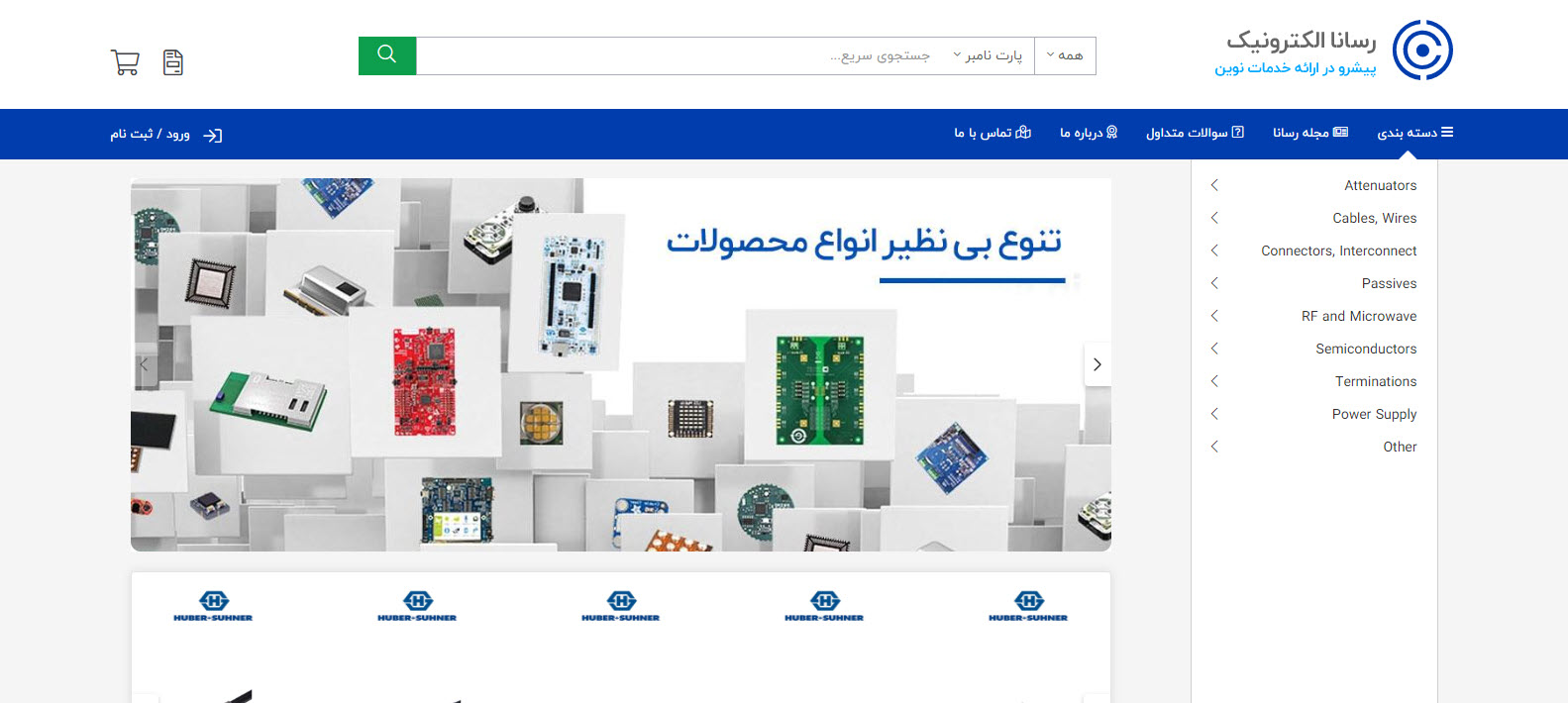Open the دسته بندی categories menu
The image size is (1568, 703).
(x=1414, y=133)
